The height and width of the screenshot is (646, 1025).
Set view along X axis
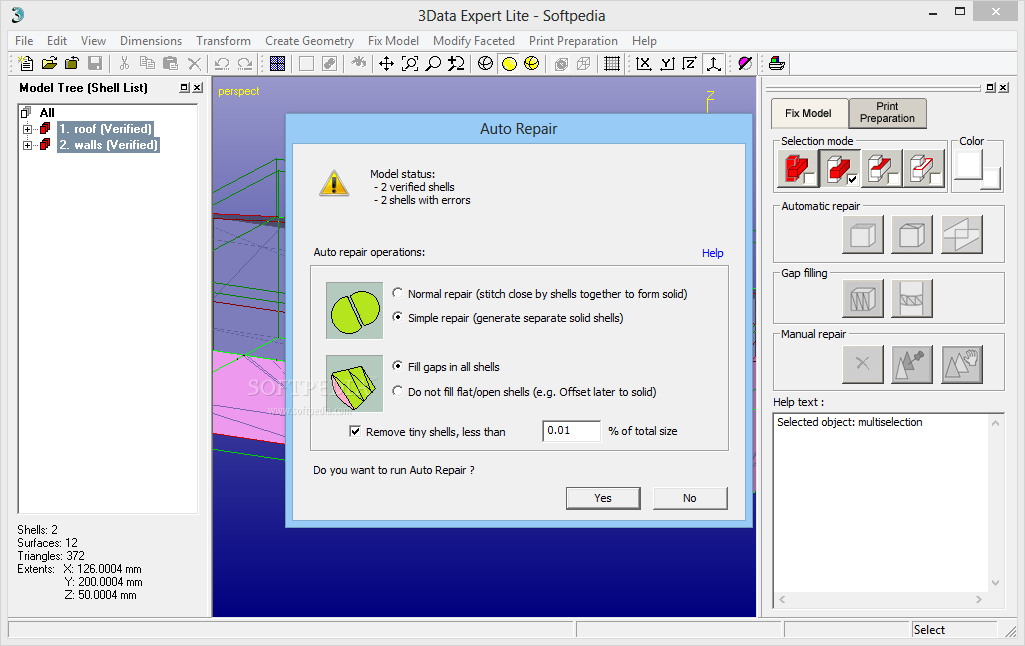pyautogui.click(x=644, y=63)
